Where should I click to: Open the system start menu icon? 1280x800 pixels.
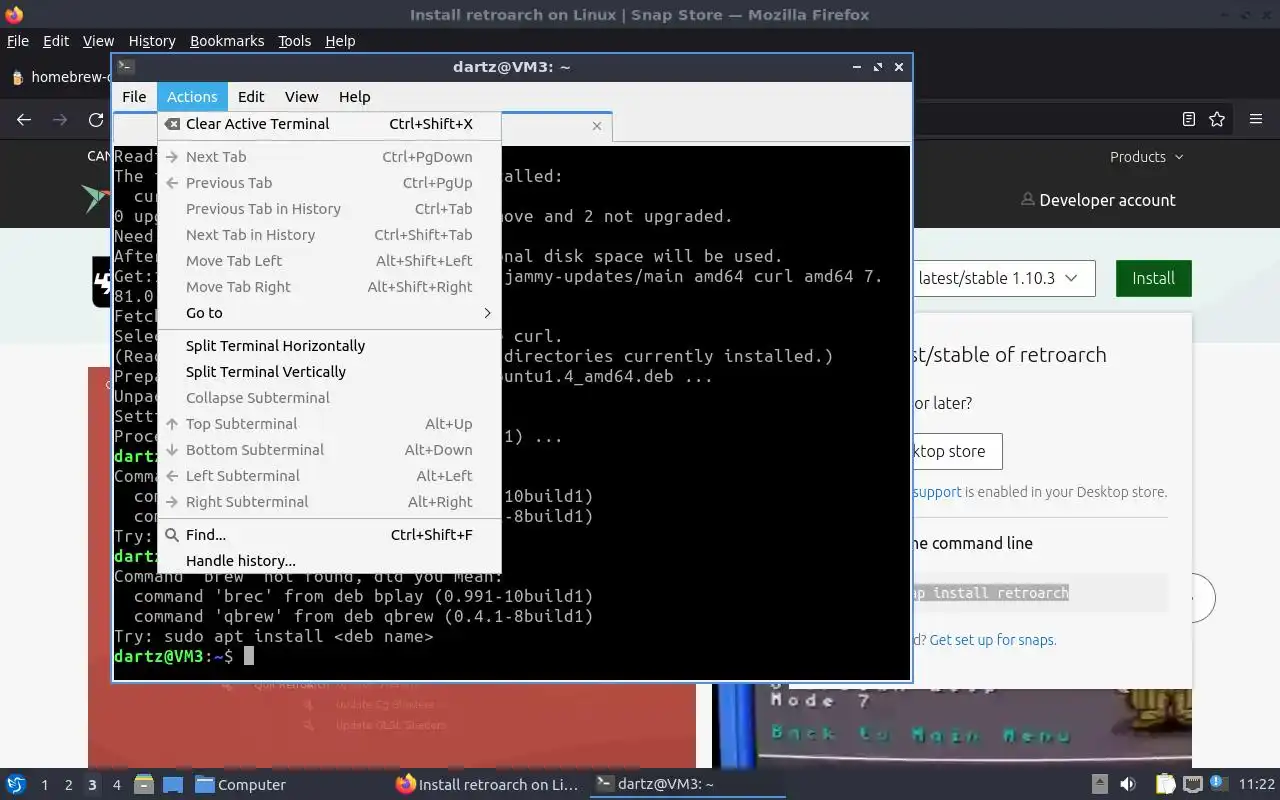tap(16, 784)
